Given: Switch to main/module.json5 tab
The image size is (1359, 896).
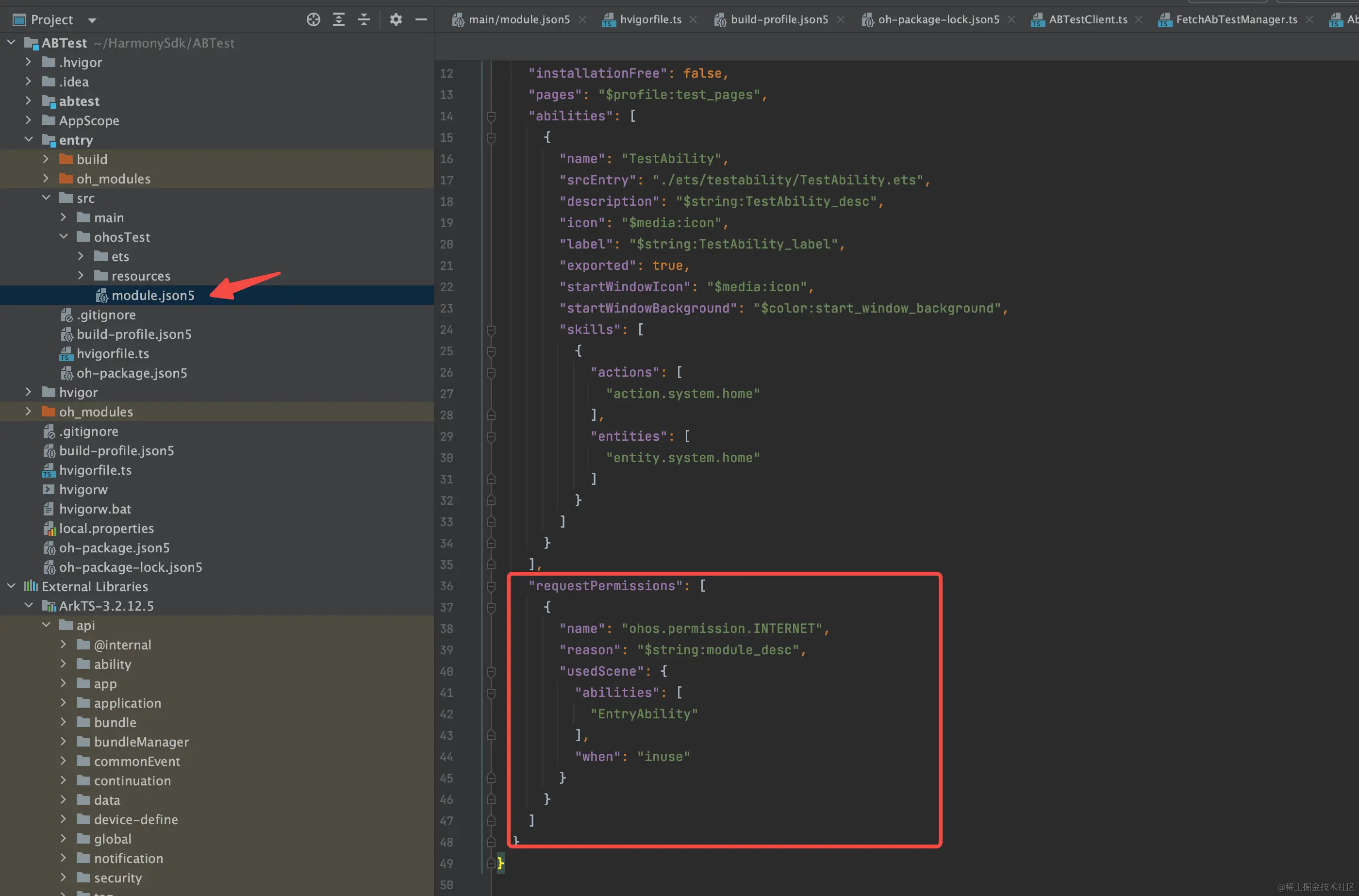Looking at the screenshot, I should 519,19.
